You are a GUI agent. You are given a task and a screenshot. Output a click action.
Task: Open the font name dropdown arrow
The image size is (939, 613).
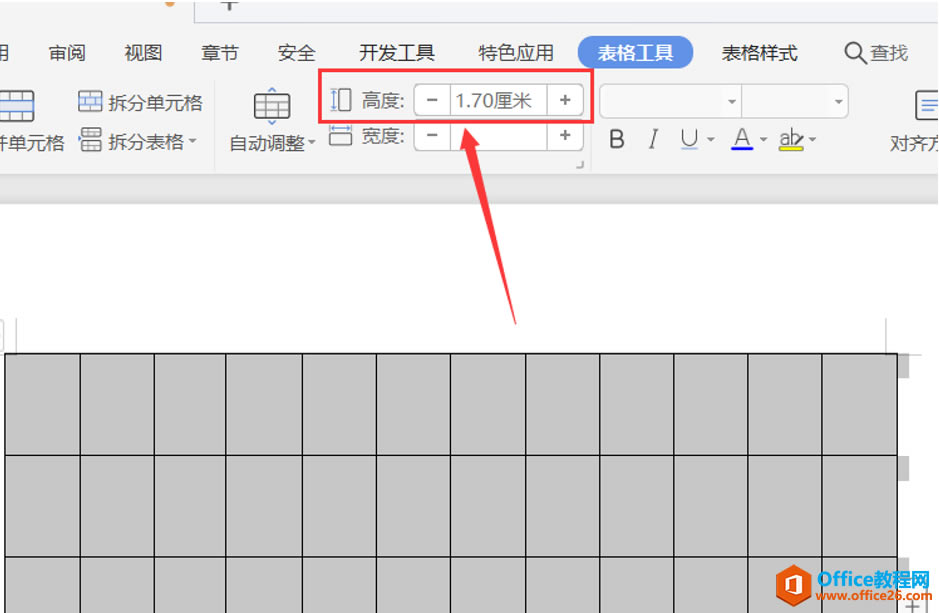click(732, 102)
